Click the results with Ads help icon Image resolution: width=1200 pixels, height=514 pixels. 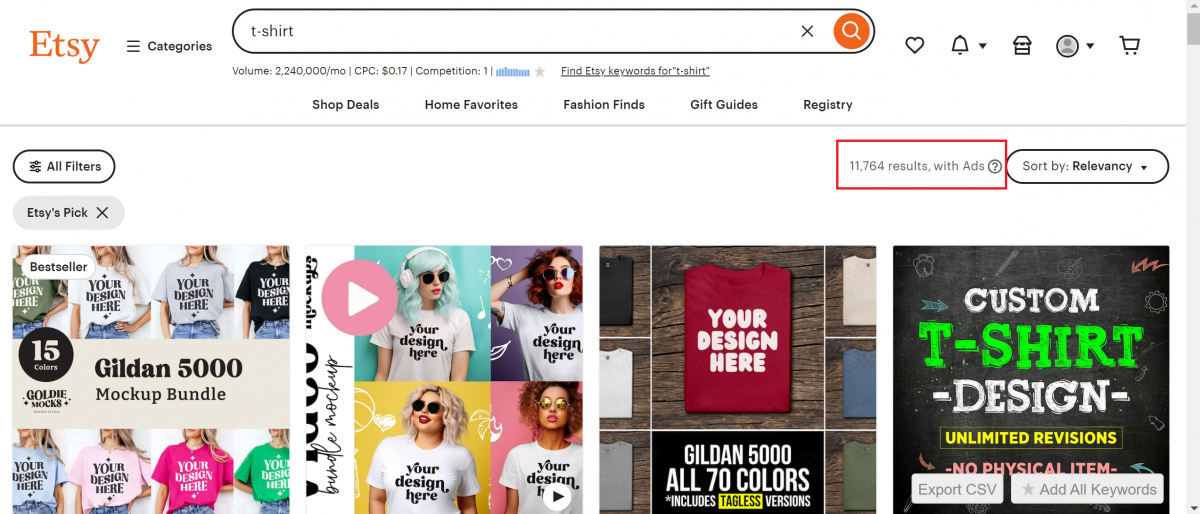tap(995, 167)
